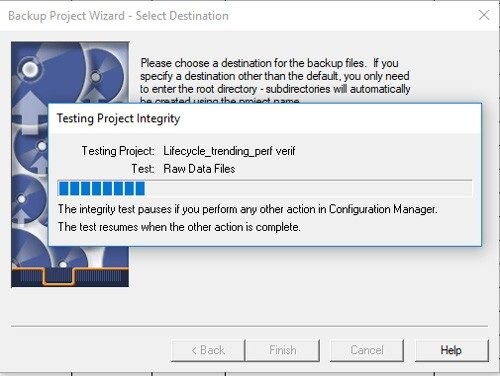
Task: Click the Help button
Action: pos(452,350)
